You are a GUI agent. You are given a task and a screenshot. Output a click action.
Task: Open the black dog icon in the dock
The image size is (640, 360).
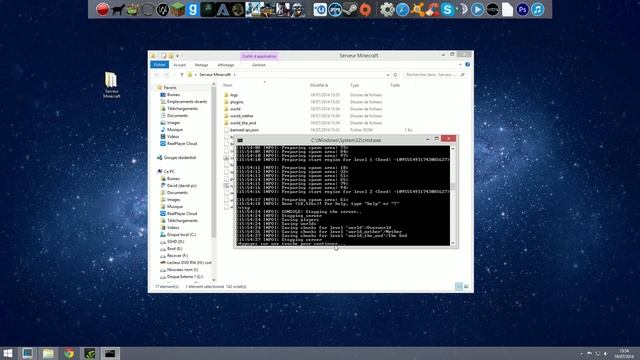[118, 9]
